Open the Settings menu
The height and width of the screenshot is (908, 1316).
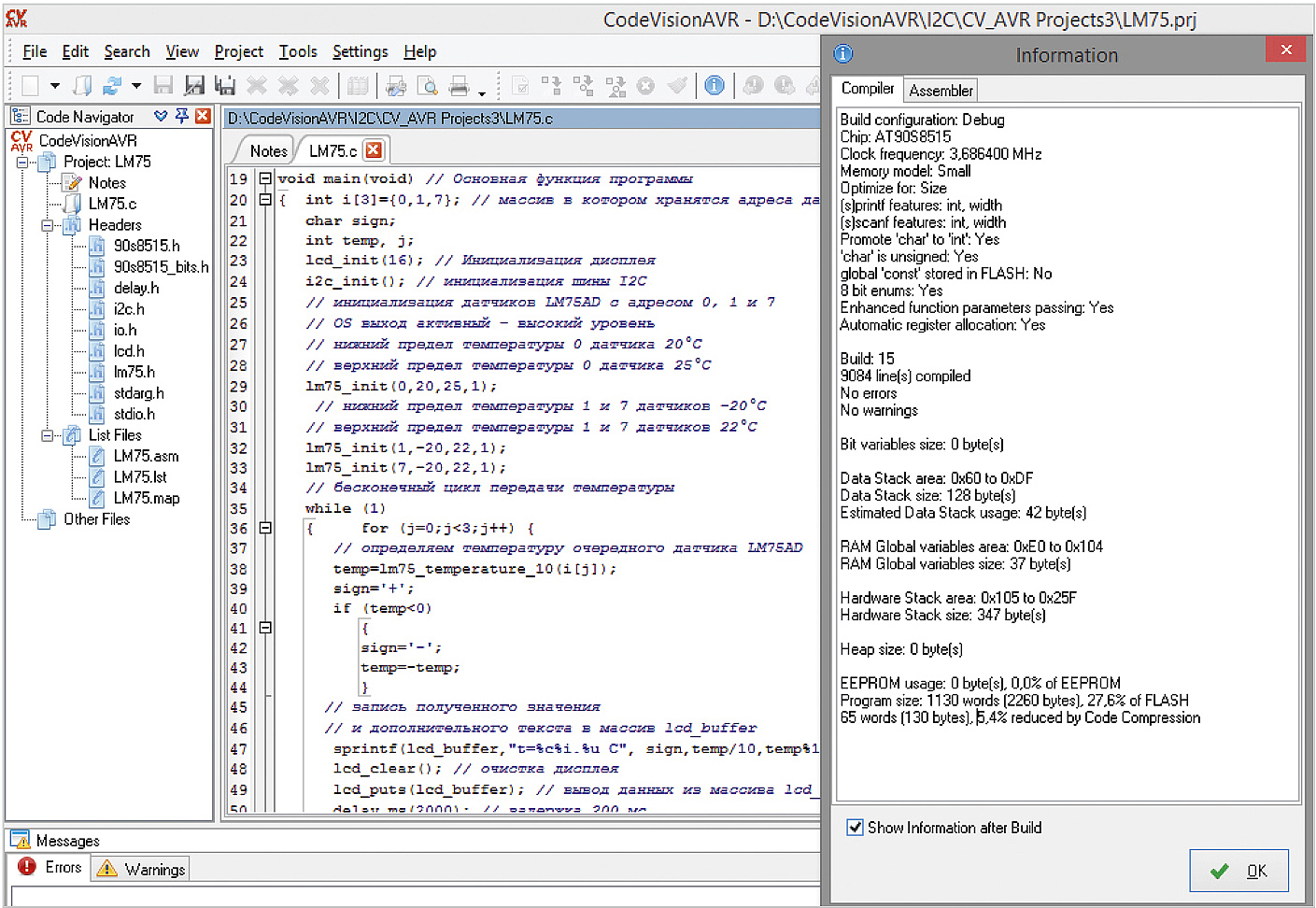[x=360, y=51]
